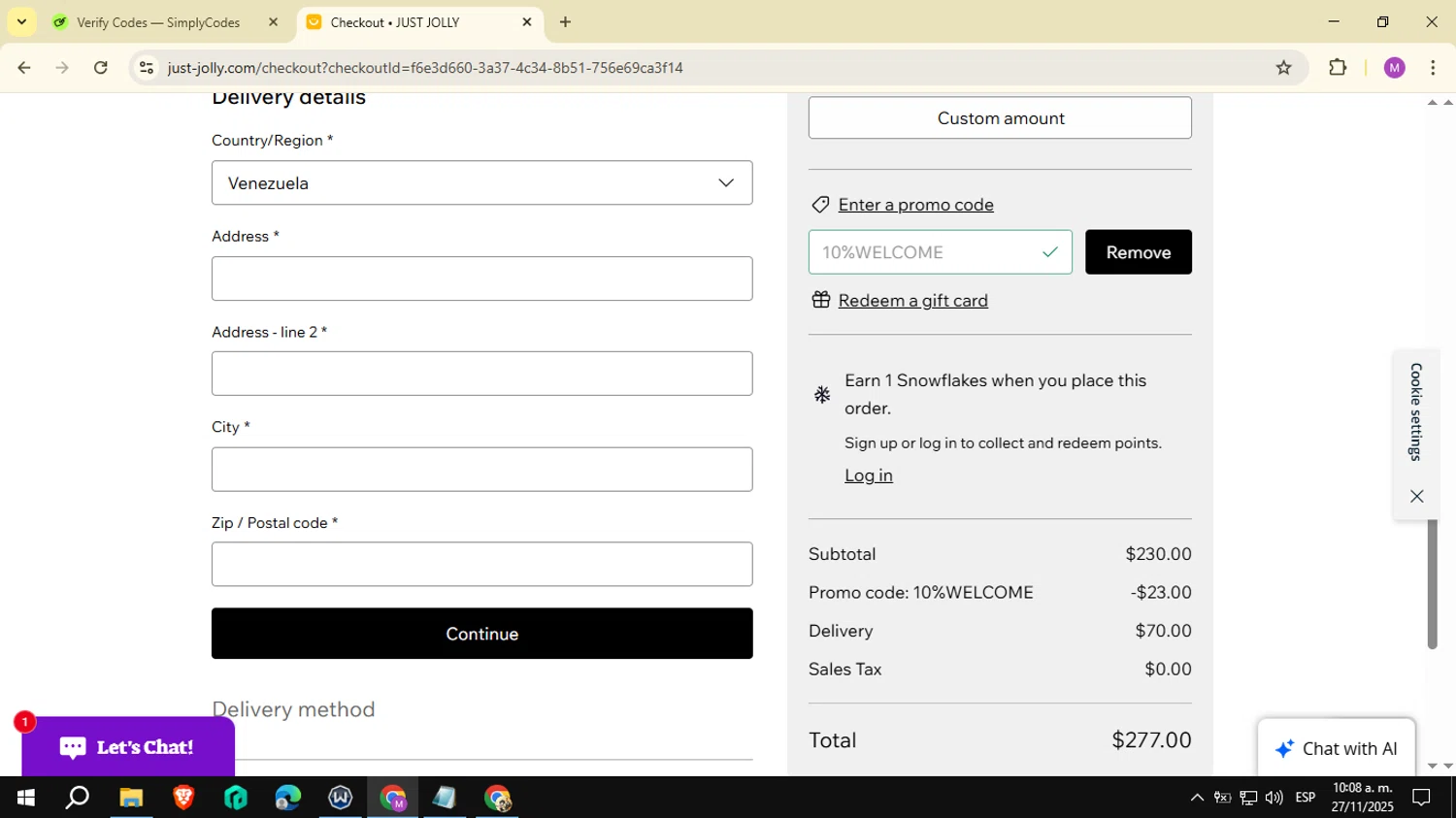
Task: Switch to the Verify Codes — SimplyCodes tab
Action: (157, 22)
